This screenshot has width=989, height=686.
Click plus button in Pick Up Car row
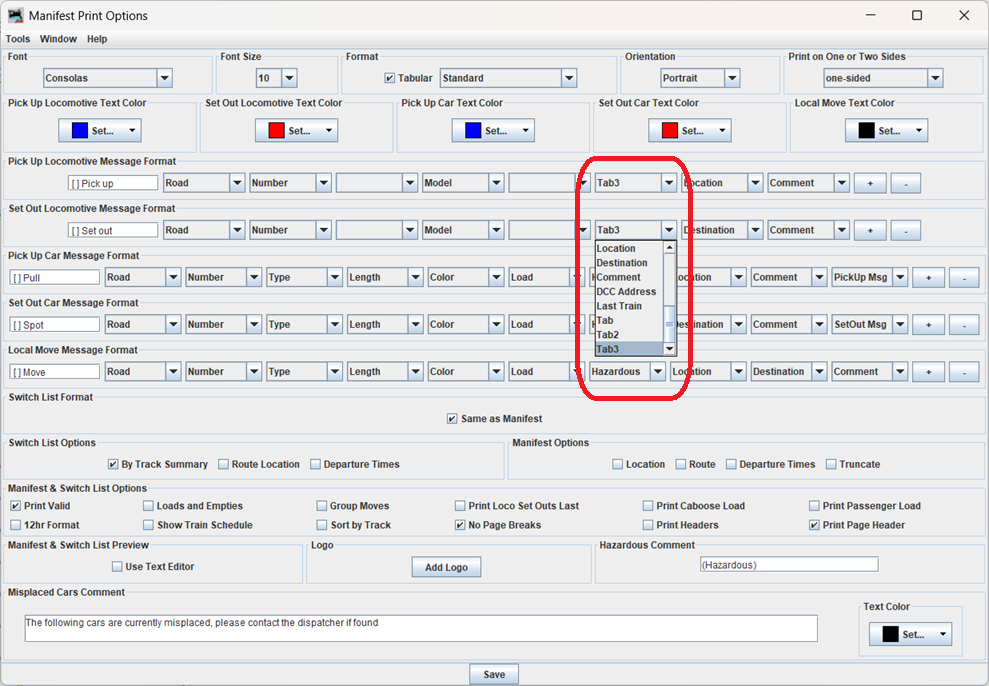point(928,277)
